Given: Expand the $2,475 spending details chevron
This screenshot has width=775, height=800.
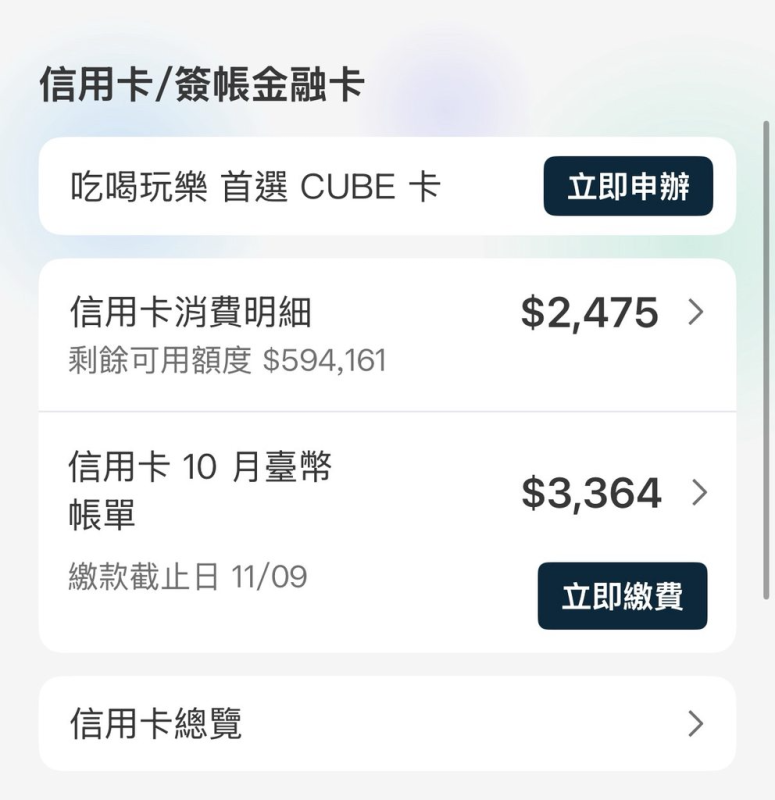Looking at the screenshot, I should tap(696, 313).
